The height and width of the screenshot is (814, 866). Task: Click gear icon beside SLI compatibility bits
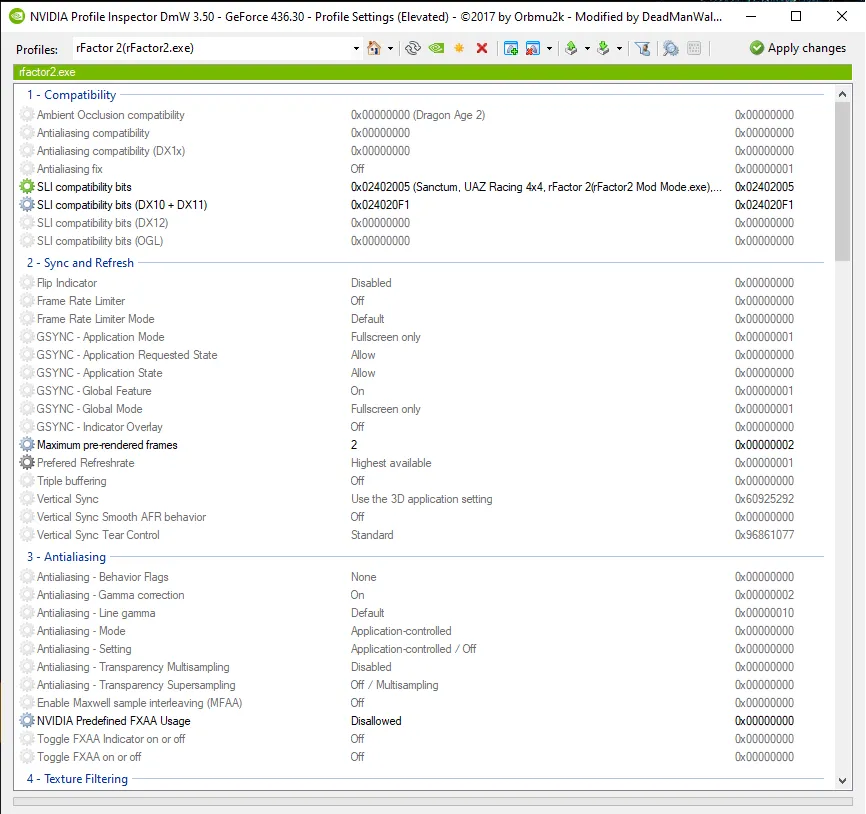[x=27, y=187]
